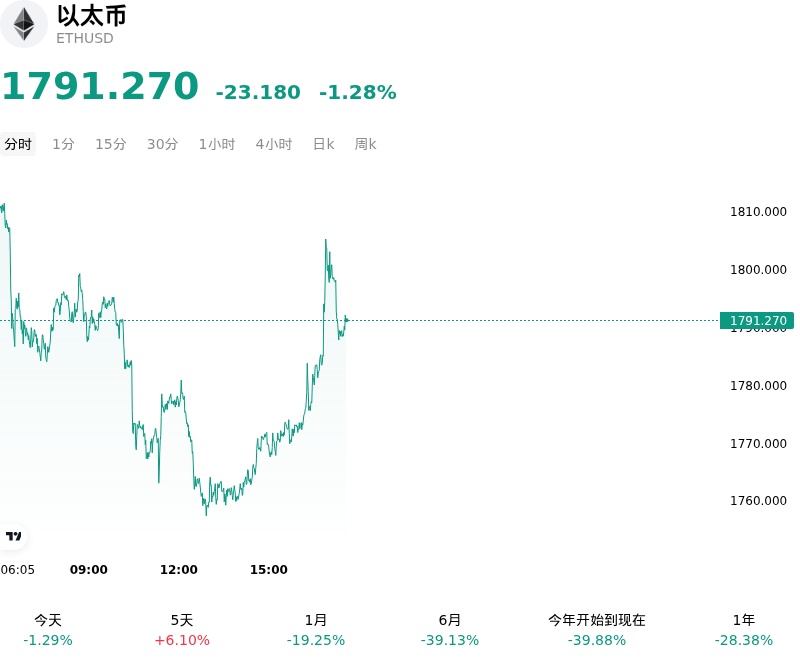The height and width of the screenshot is (660, 800).
Task: Select the 5天 performance range
Action: point(182,630)
